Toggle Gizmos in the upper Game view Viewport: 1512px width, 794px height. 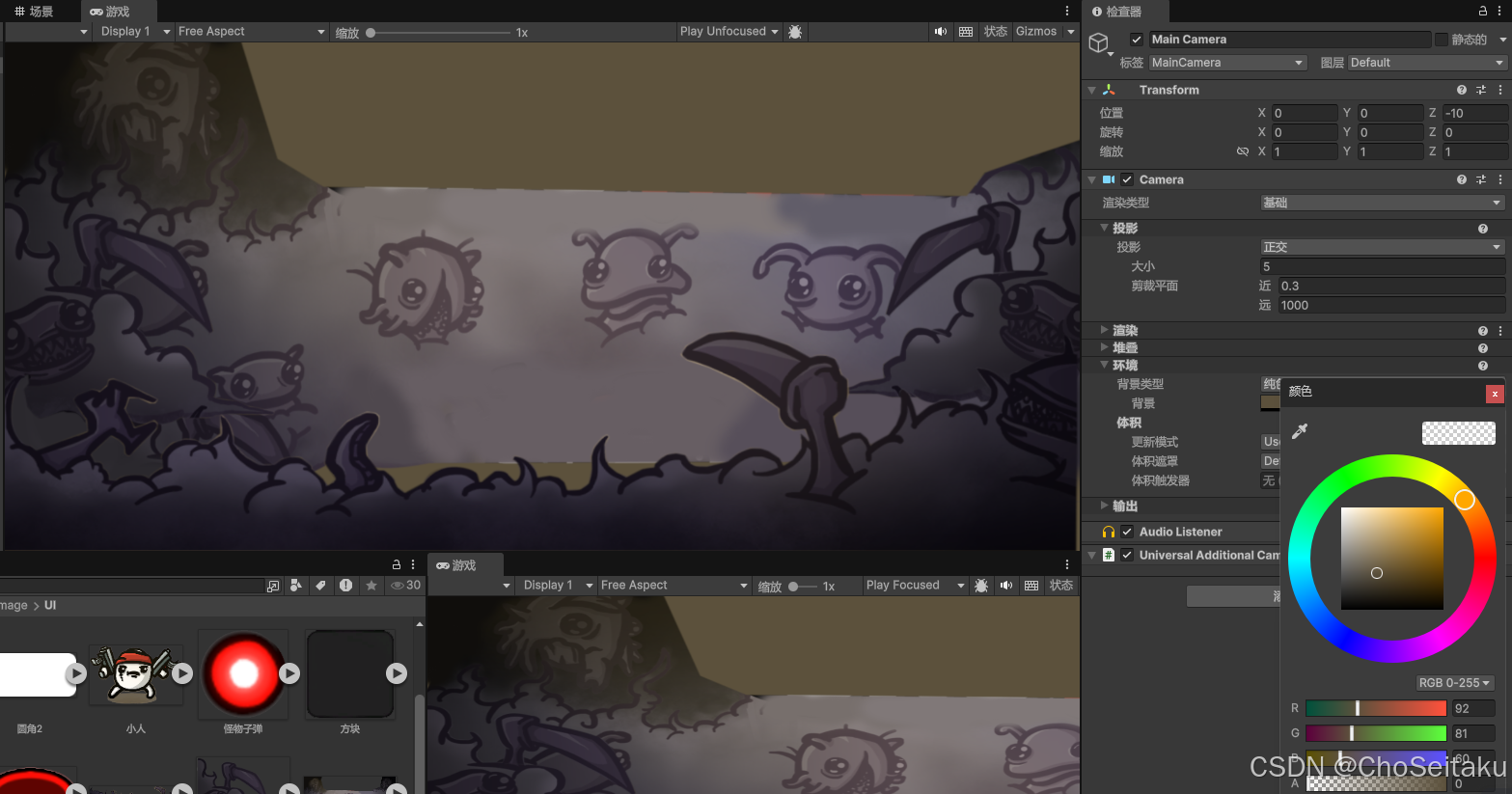(x=1036, y=32)
